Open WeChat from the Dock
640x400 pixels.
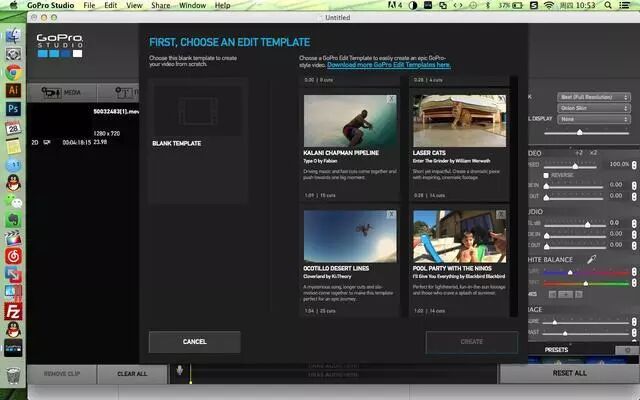[13, 201]
